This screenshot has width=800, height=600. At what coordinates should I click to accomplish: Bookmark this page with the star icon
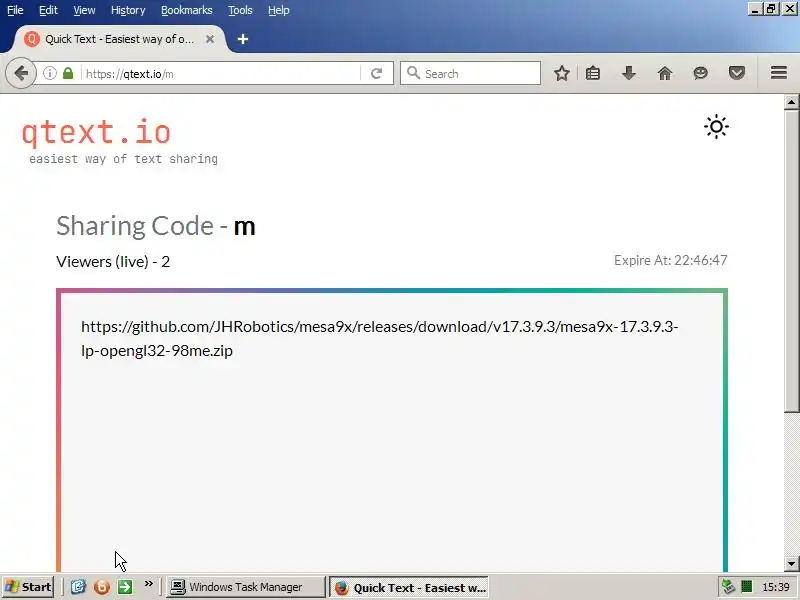coord(562,73)
